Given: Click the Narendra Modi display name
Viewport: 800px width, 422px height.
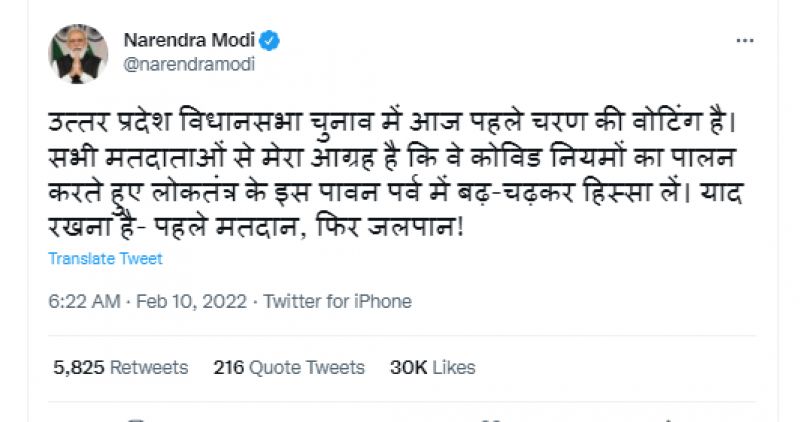Looking at the screenshot, I should (190, 41).
